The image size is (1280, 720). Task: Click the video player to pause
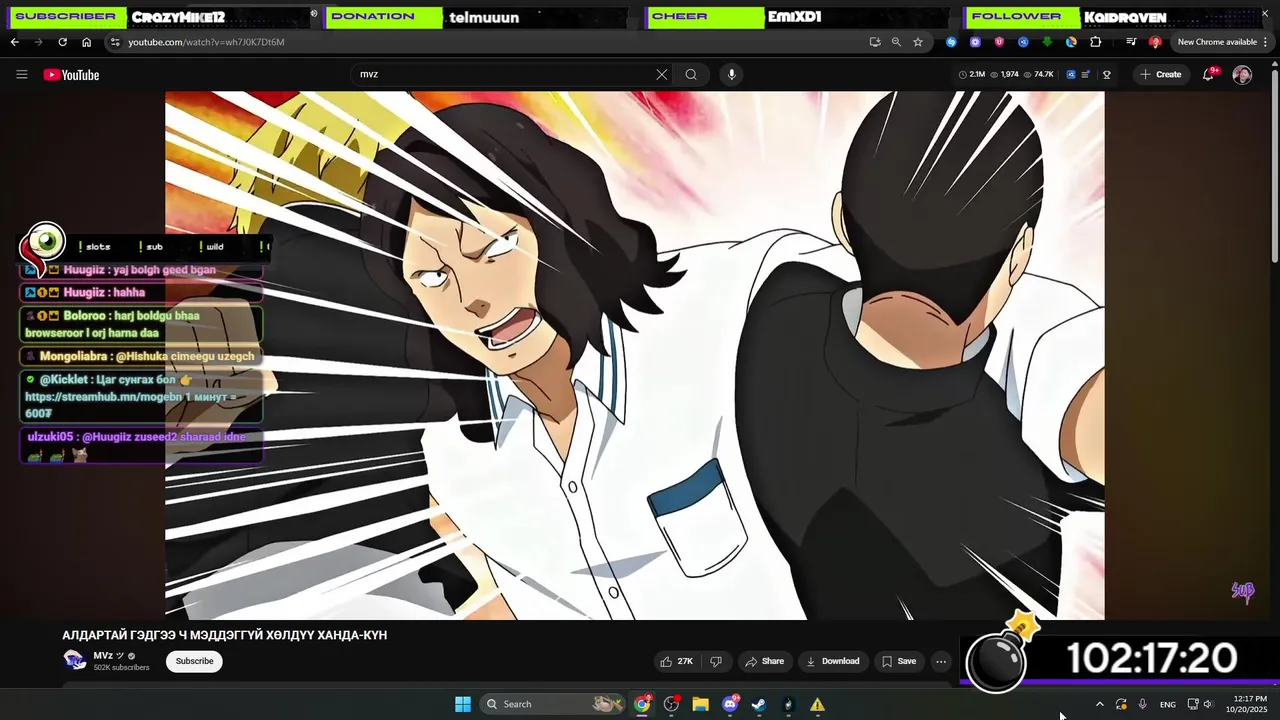click(x=635, y=355)
